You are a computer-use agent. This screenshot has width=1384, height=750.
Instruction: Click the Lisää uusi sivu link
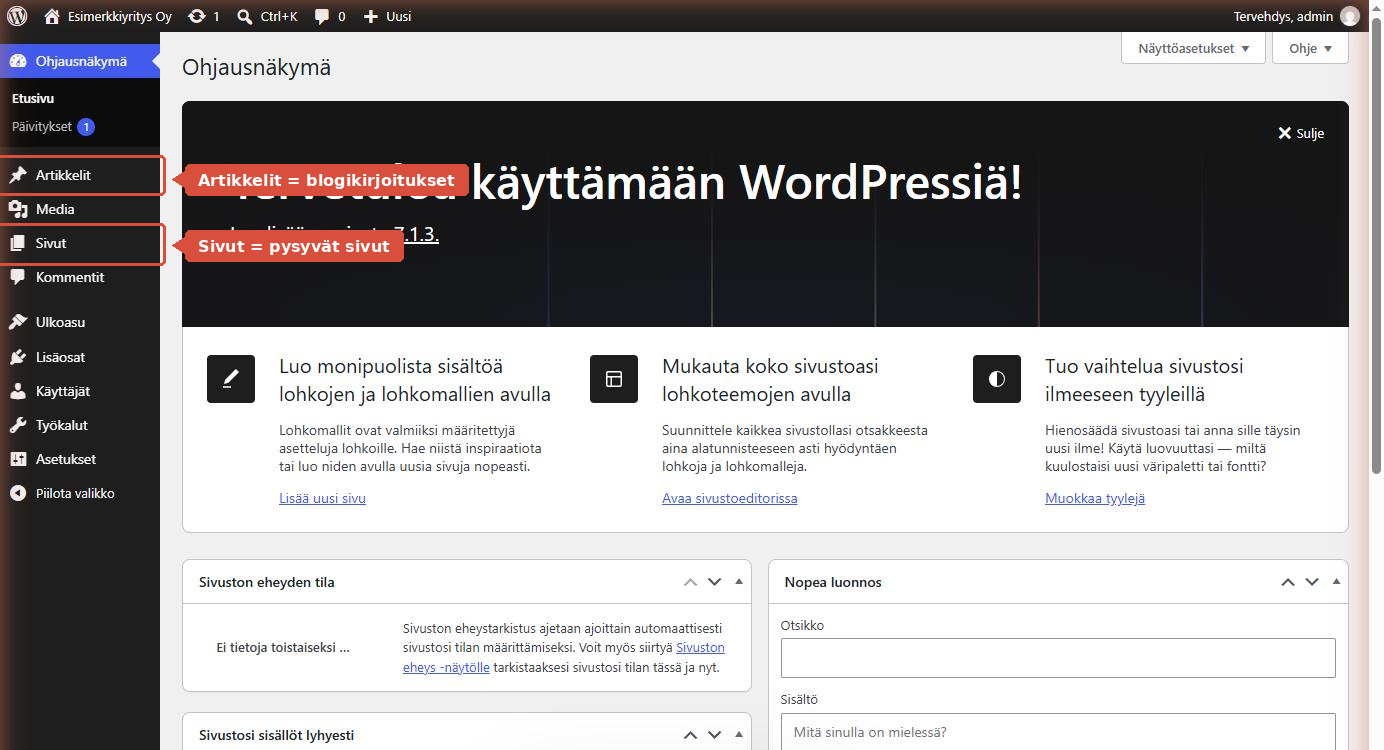pos(322,498)
